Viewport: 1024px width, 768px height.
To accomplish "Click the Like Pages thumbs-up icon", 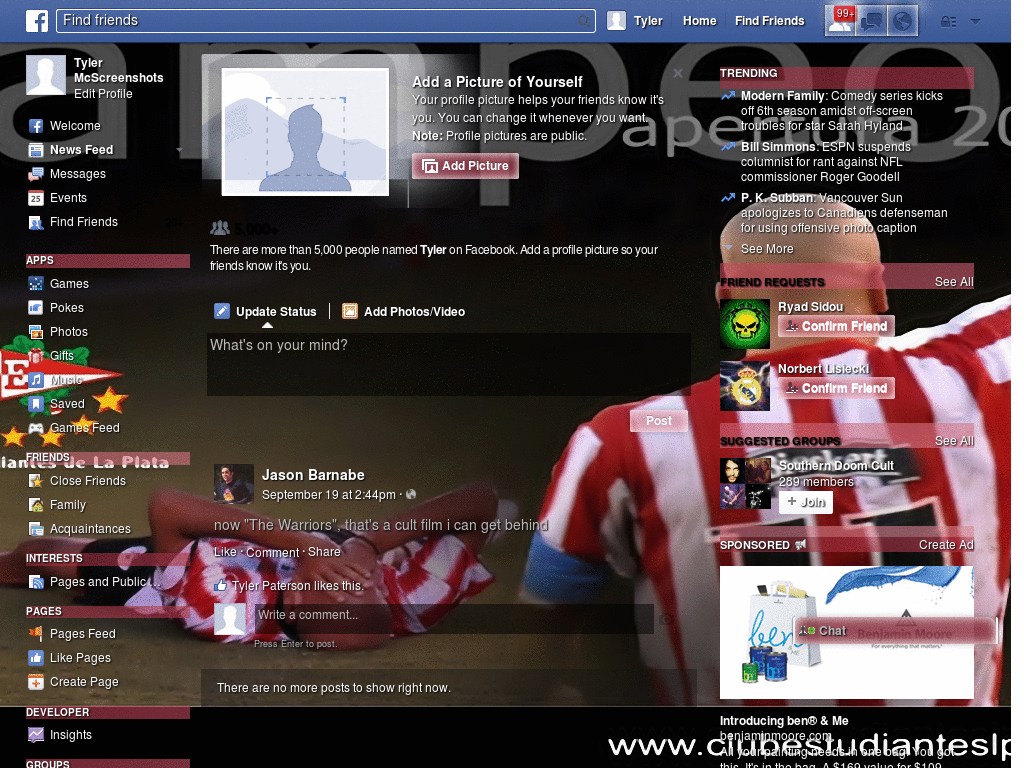I will [x=36, y=658].
